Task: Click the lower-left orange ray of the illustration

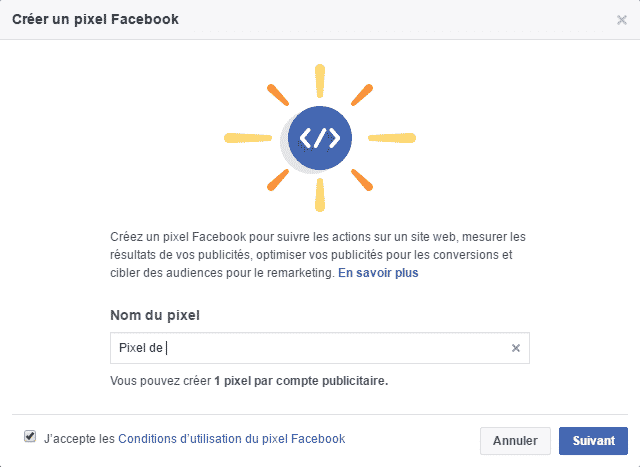Action: (x=278, y=180)
